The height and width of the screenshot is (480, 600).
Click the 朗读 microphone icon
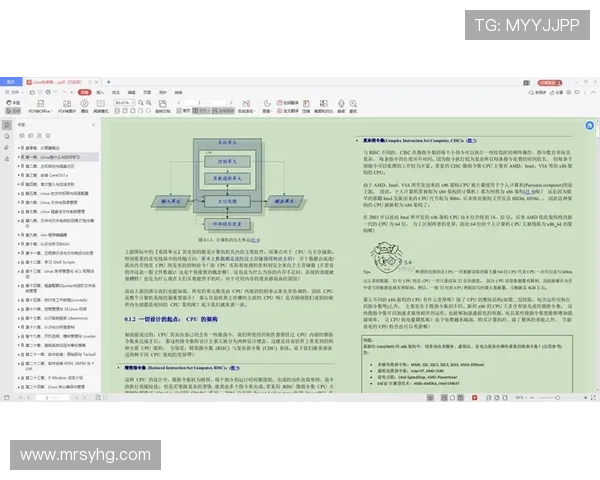pyautogui.click(x=341, y=106)
